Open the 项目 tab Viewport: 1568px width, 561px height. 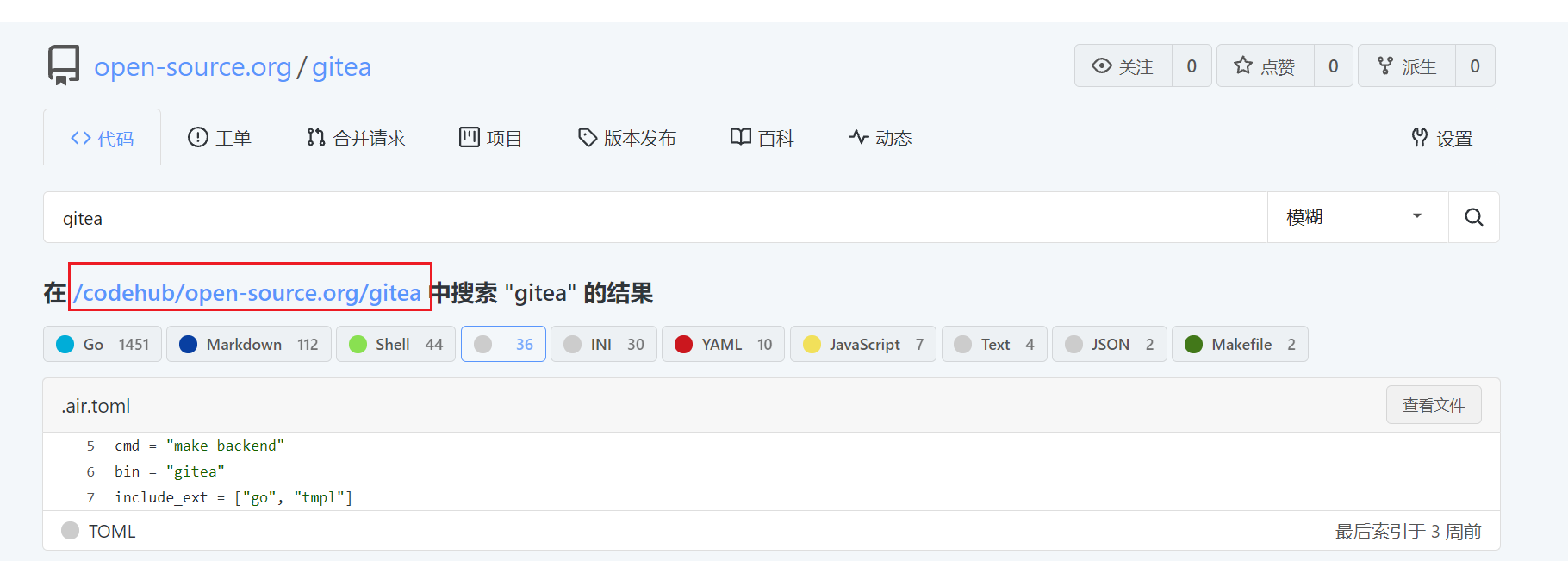point(491,138)
